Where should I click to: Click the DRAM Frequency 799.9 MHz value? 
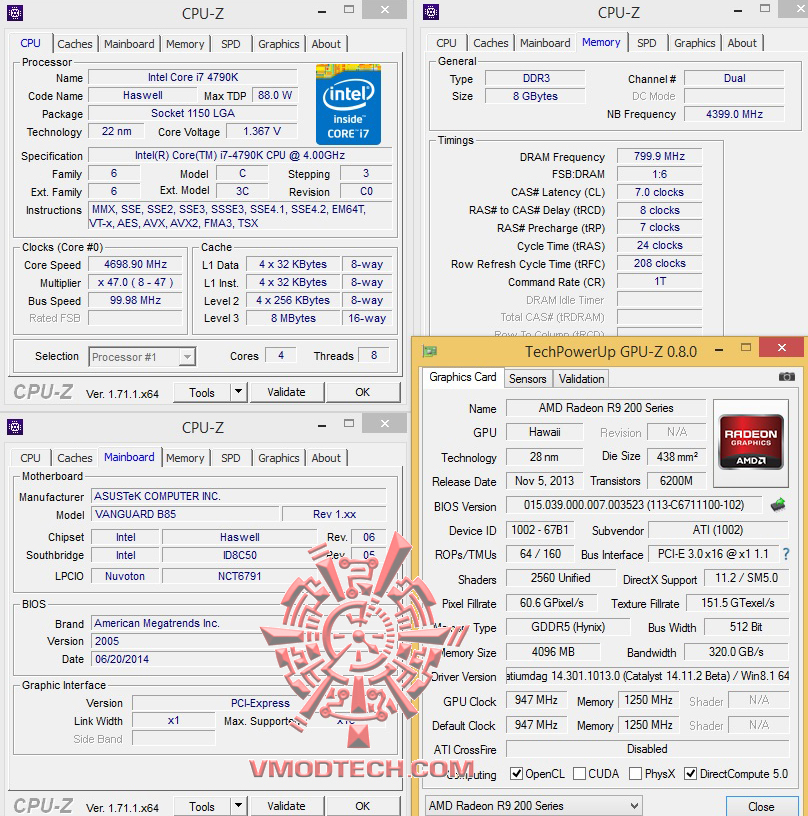659,156
